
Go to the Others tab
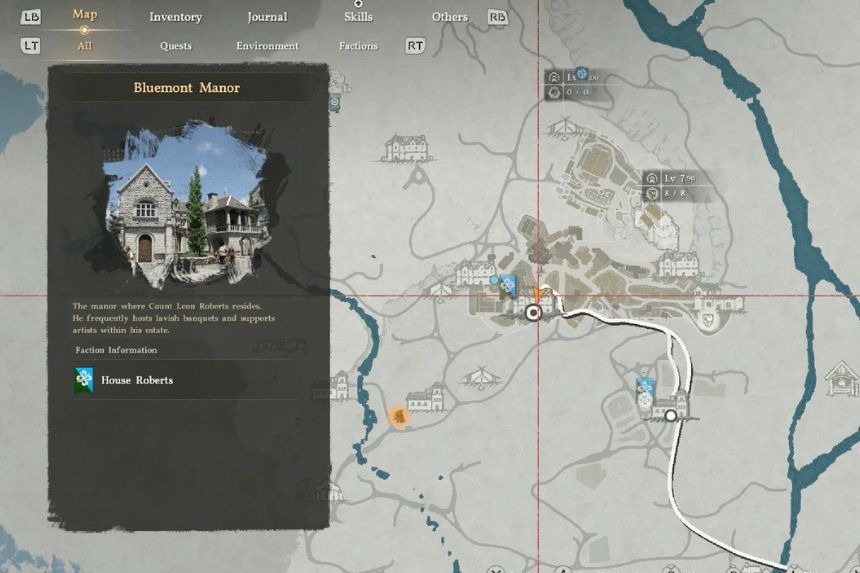click(449, 17)
